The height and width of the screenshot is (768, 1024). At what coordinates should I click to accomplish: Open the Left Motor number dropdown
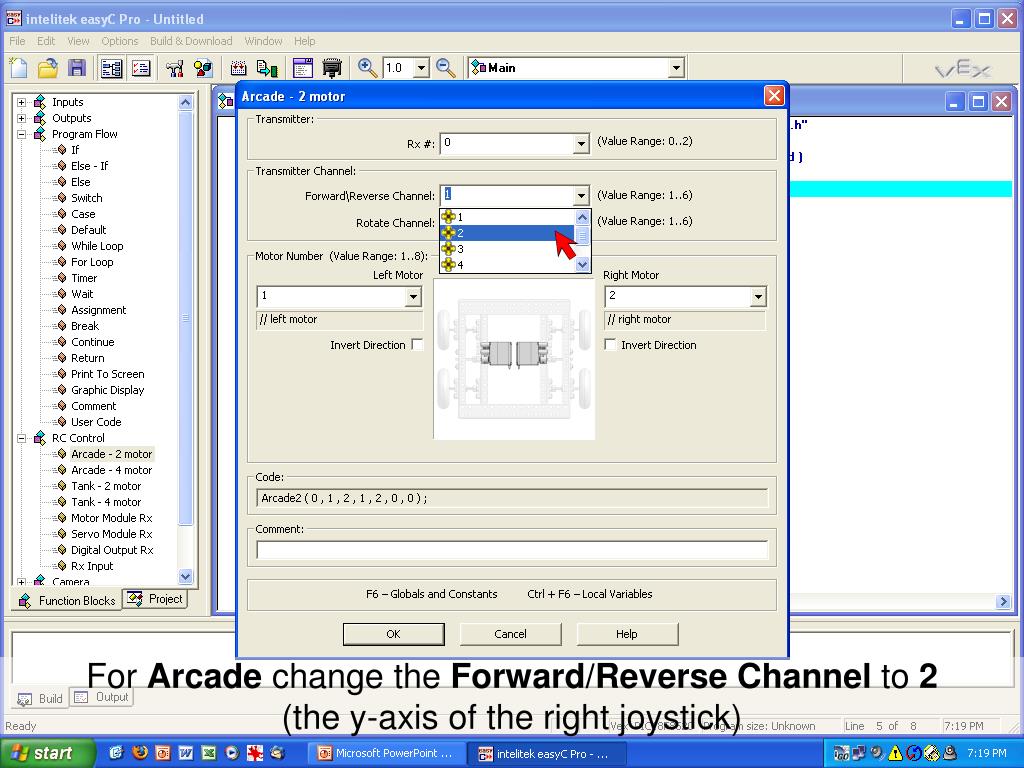pyautogui.click(x=413, y=297)
